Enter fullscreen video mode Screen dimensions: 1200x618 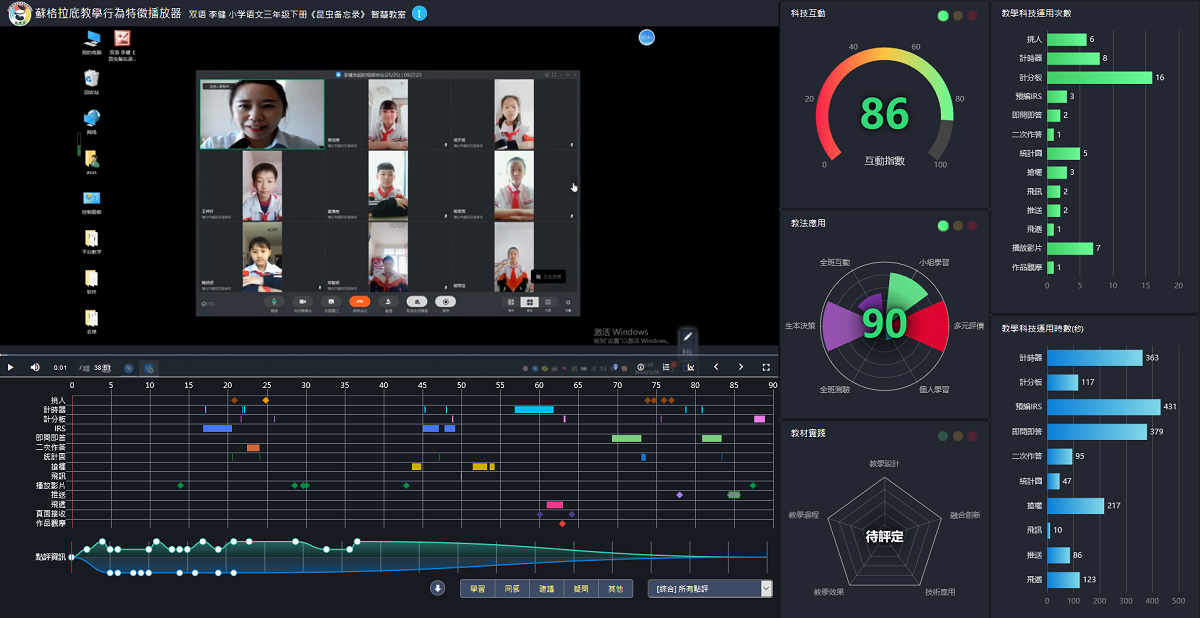(766, 367)
